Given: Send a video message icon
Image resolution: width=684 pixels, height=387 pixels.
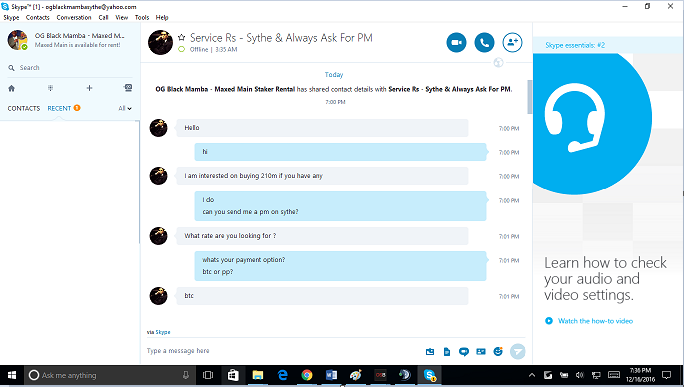Looking at the screenshot, I should [464, 351].
